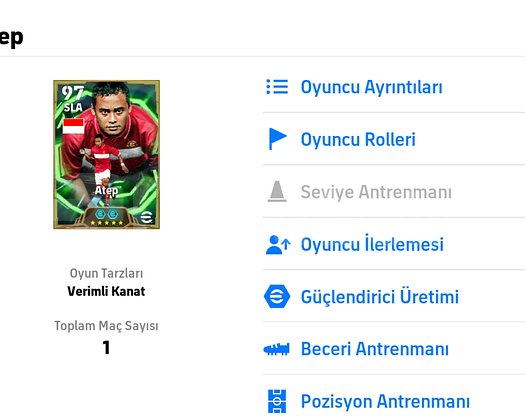Screen dimensions: 525x420
Task: Click the Toplam Maç Sayısı label
Action: pos(106,326)
